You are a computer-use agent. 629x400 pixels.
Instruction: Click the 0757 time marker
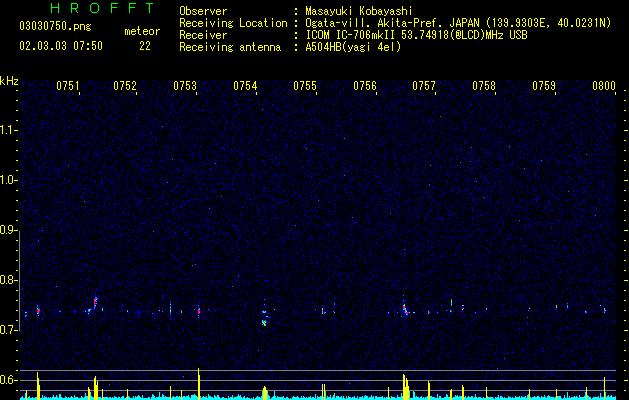[x=424, y=86]
